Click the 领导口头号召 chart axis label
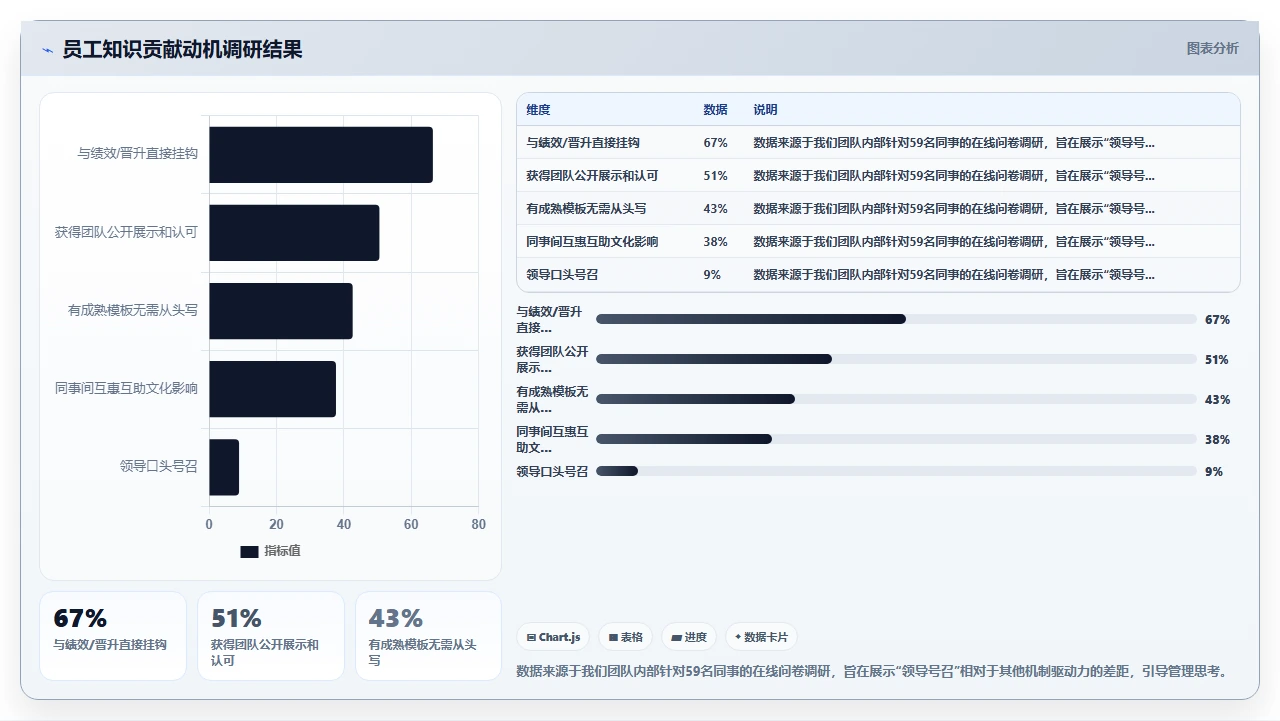This screenshot has width=1280, height=721. click(x=158, y=467)
